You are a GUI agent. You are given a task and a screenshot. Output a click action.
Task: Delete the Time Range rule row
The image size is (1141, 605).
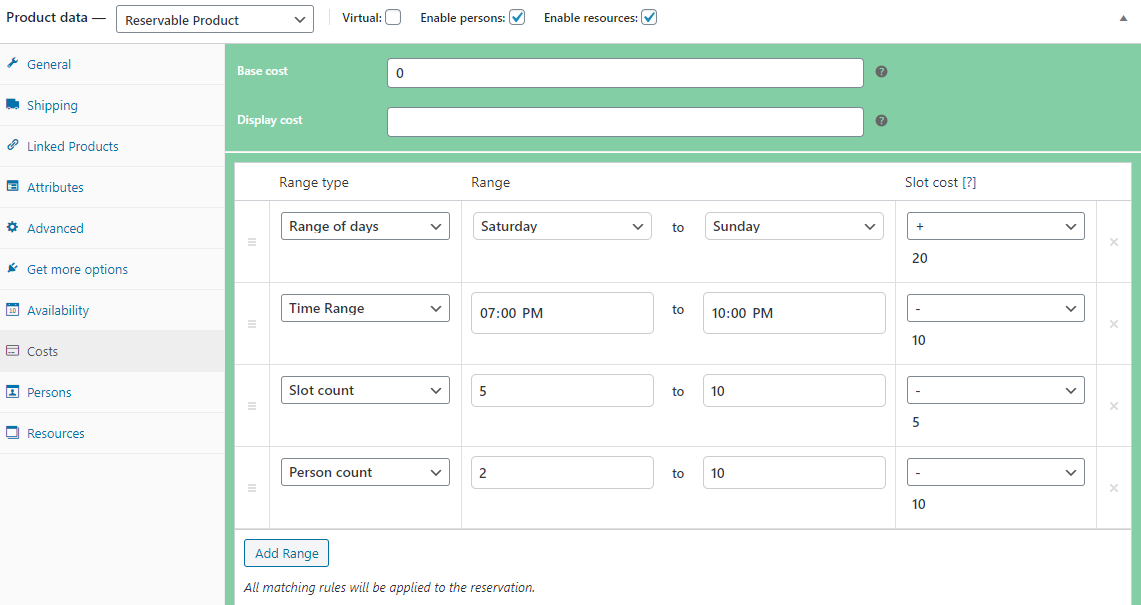click(1113, 324)
